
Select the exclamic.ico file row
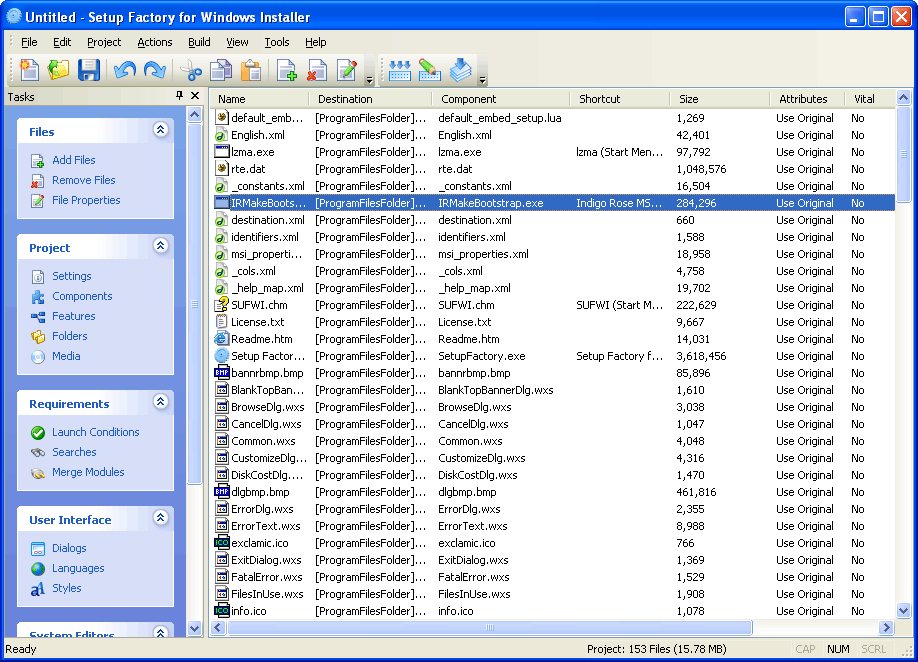pos(553,543)
